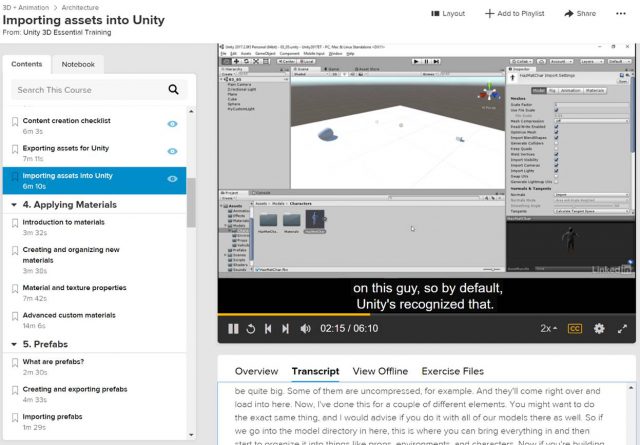The image size is (640, 445).
Task: Toggle viewed eye on Content creation checklist
Action: point(172,124)
